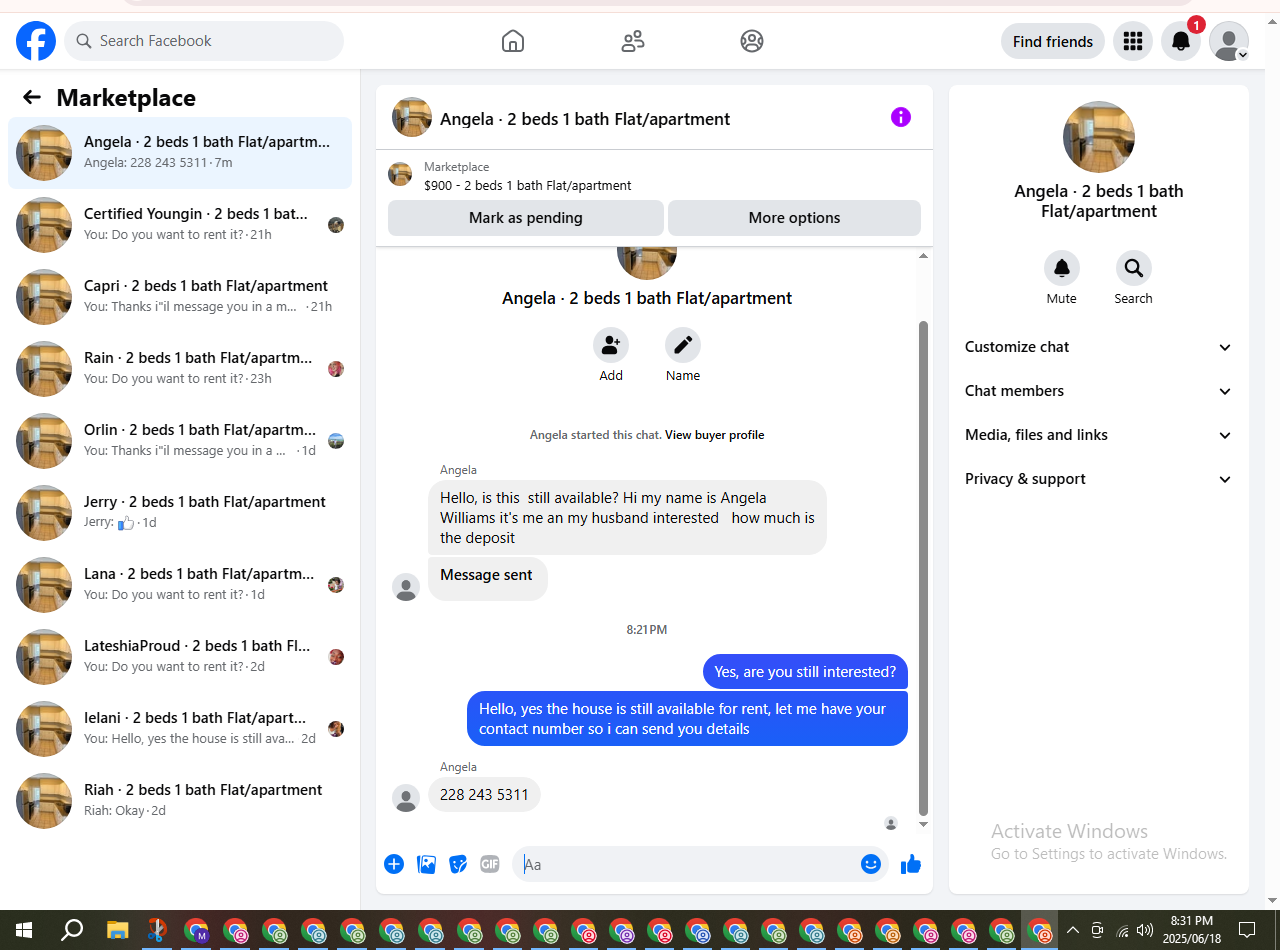Open the Ielani conversation
1280x950 pixels.
[x=180, y=729]
